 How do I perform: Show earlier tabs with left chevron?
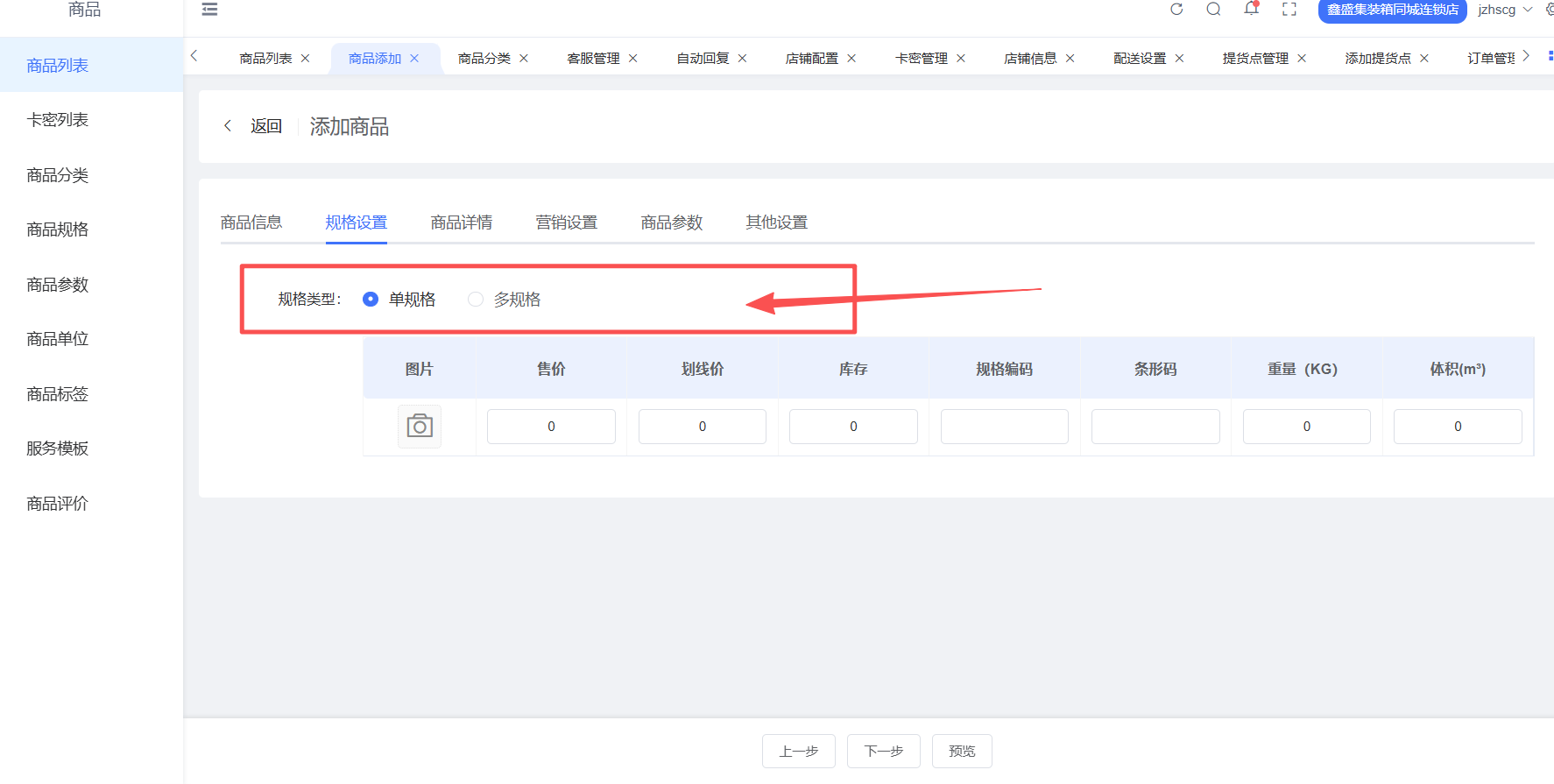pos(194,56)
